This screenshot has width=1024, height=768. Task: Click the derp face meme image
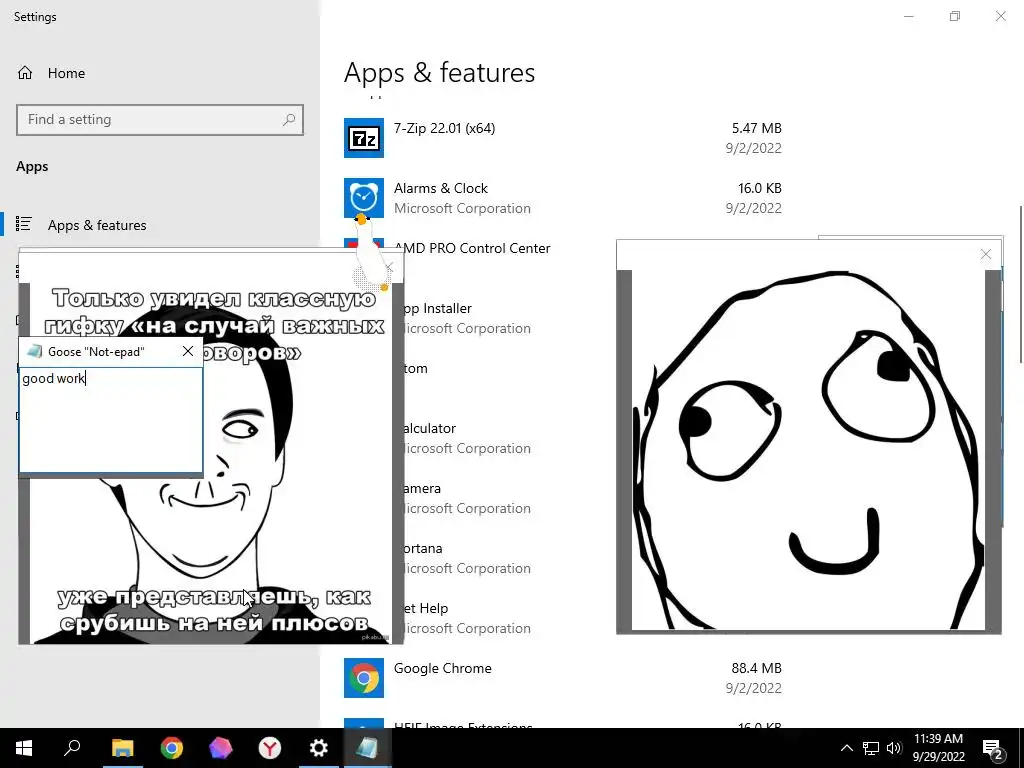(808, 451)
